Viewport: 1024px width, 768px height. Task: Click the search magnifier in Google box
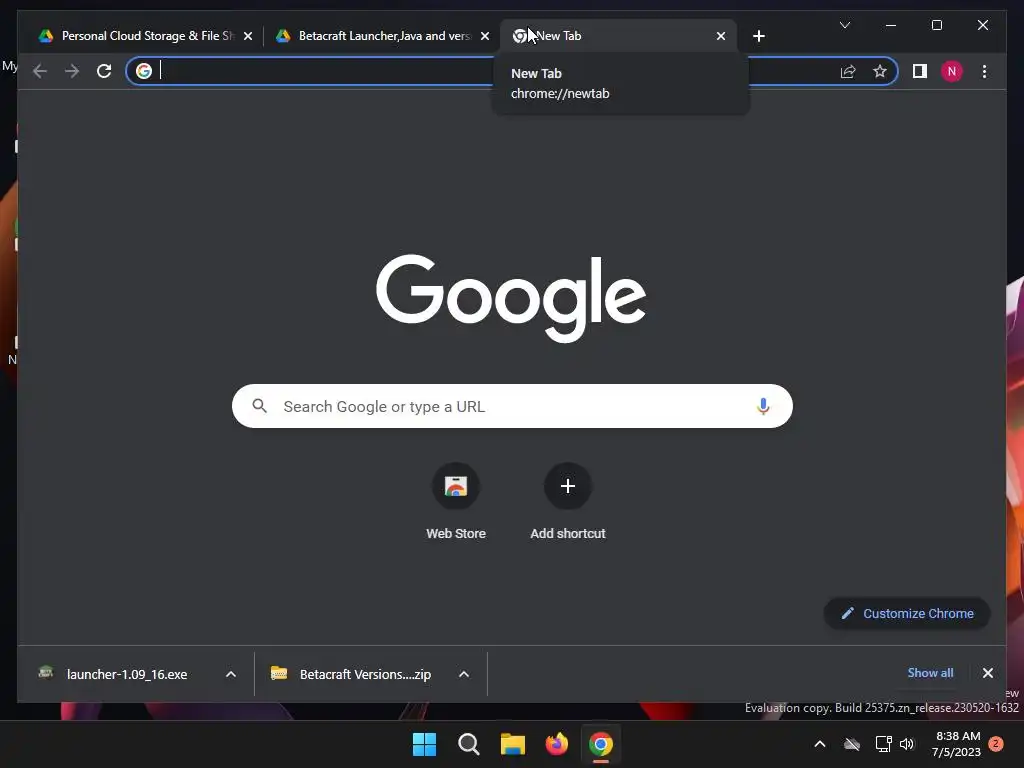[x=260, y=406]
